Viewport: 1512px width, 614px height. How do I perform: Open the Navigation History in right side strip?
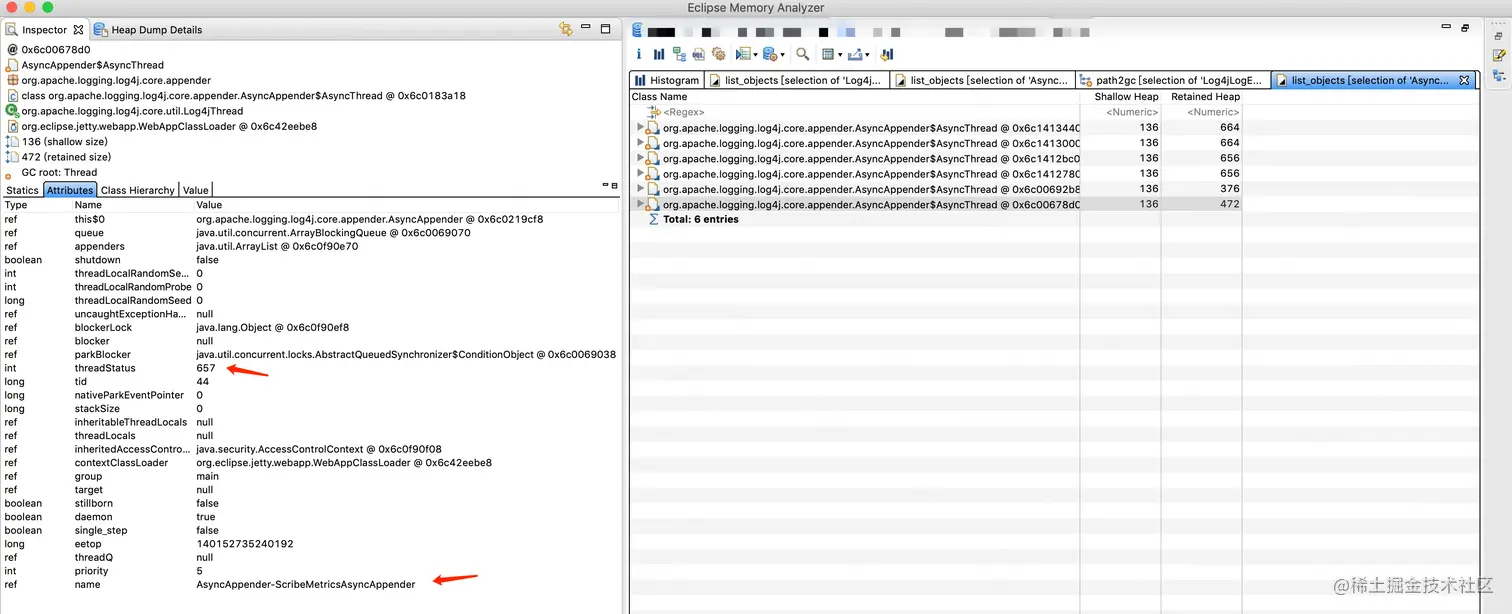1498,74
